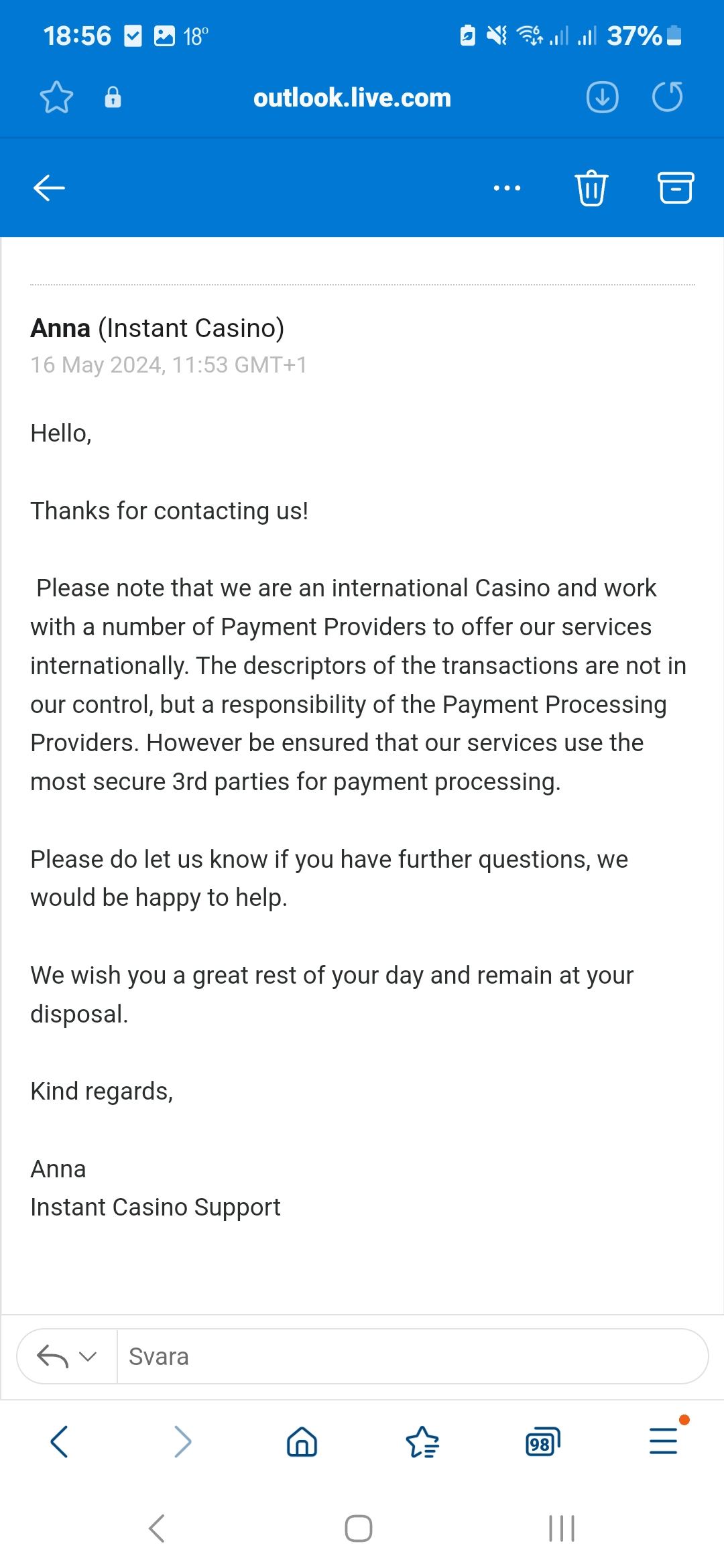Screen dimensions: 724x1568
Task: Tap the outlook.live.com address bar
Action: click(352, 98)
